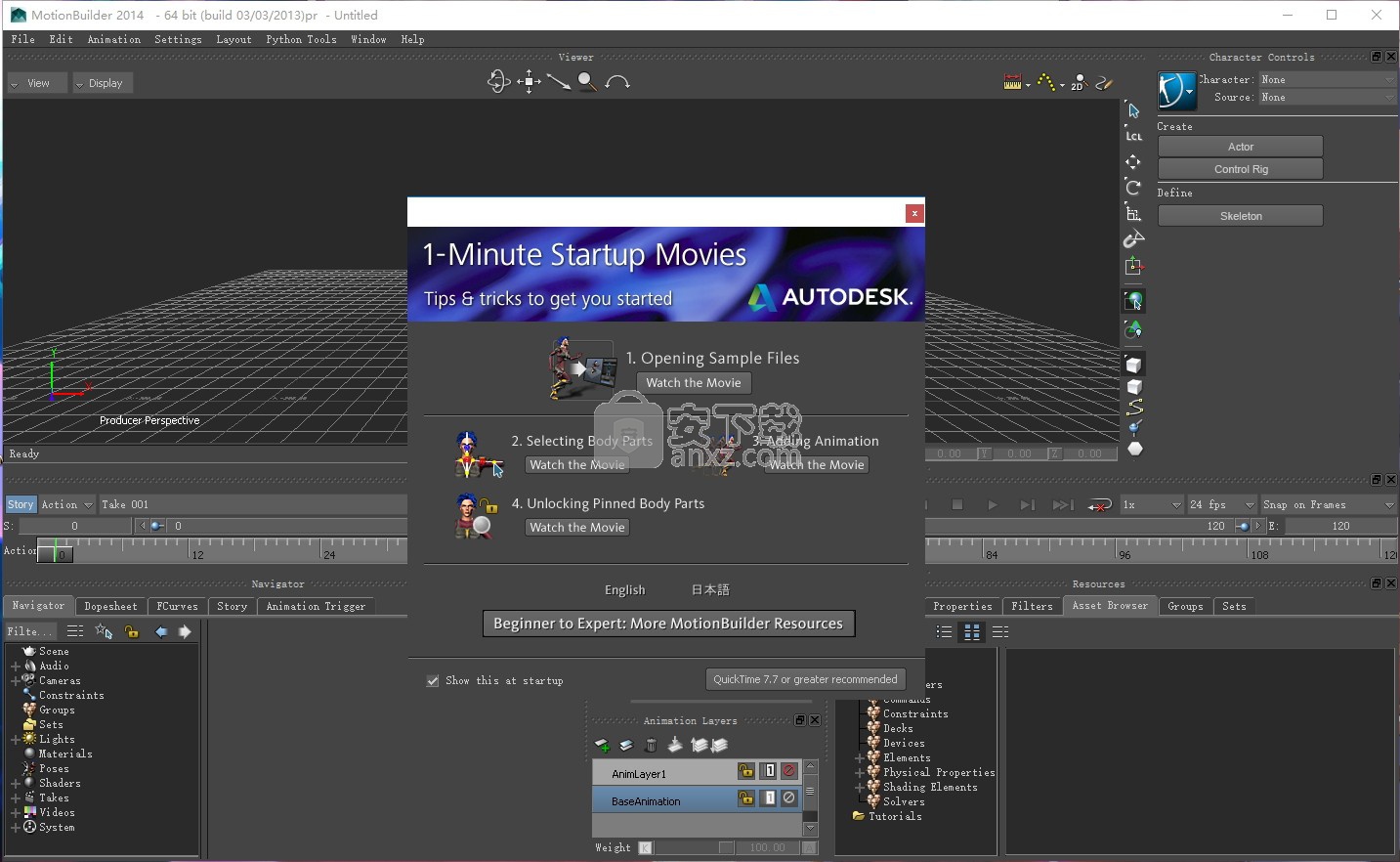
Task: Switch to the Filters tab in Resources
Action: [x=1032, y=606]
